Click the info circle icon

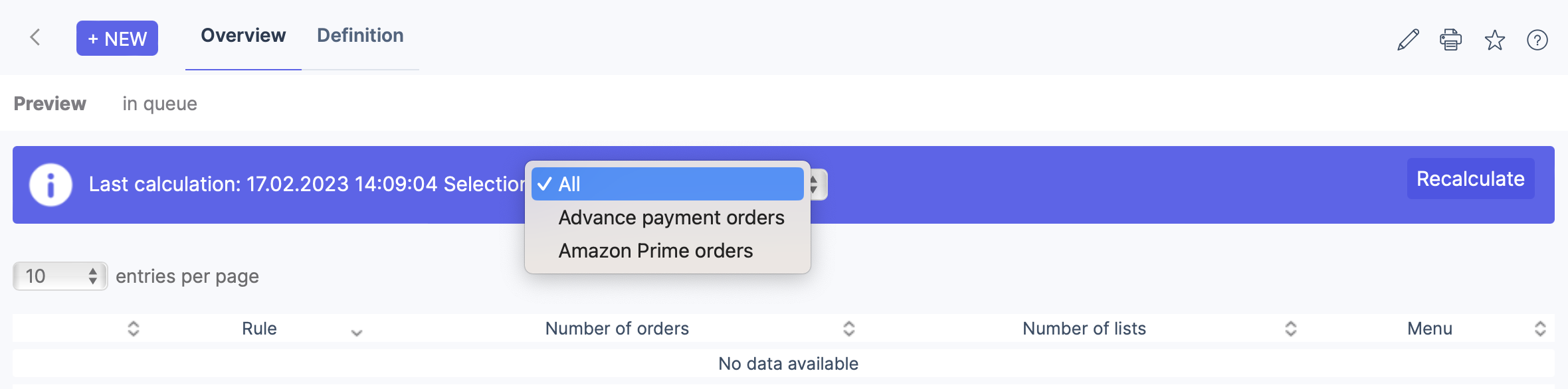50,185
